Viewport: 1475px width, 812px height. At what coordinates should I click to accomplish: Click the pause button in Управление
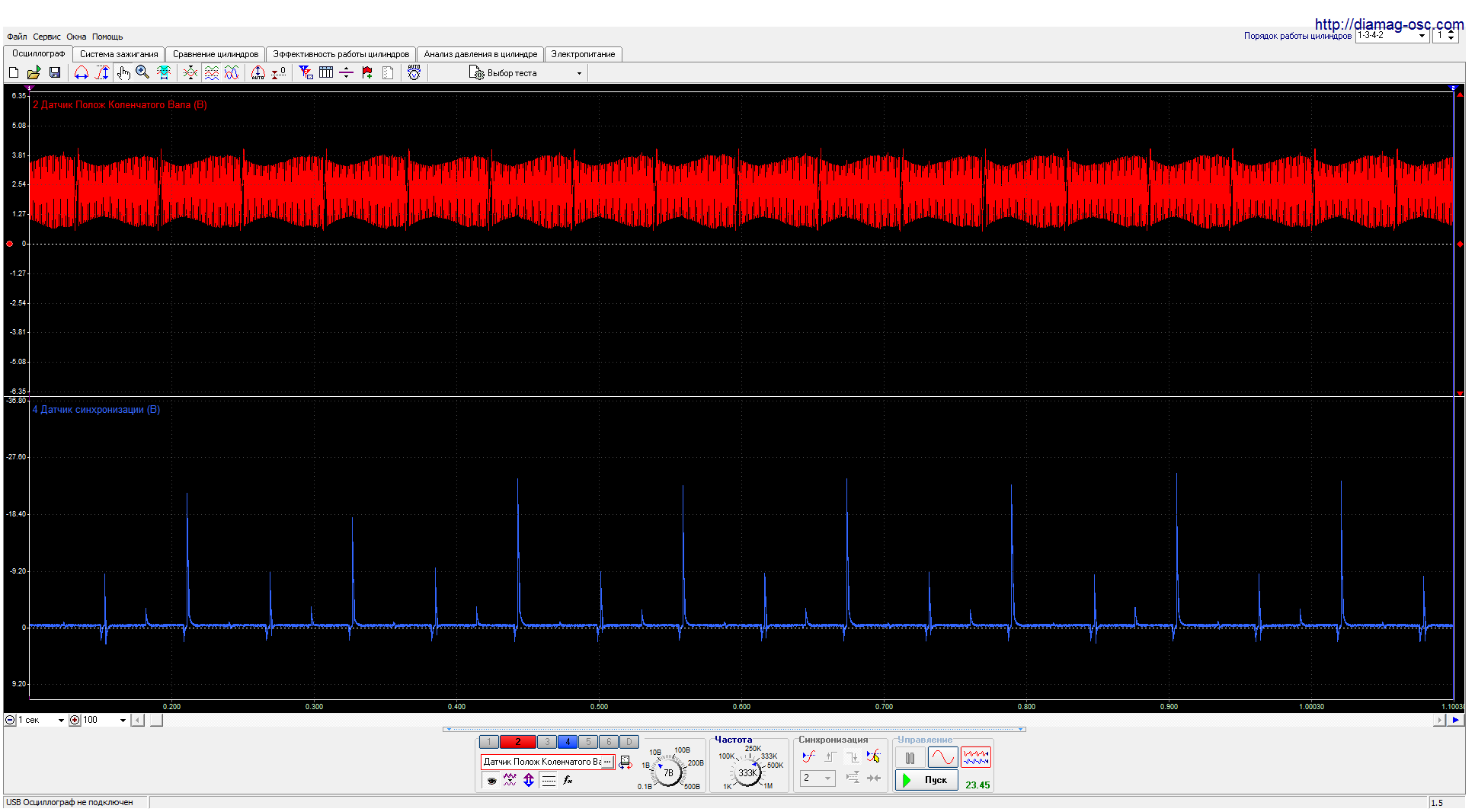pos(910,758)
